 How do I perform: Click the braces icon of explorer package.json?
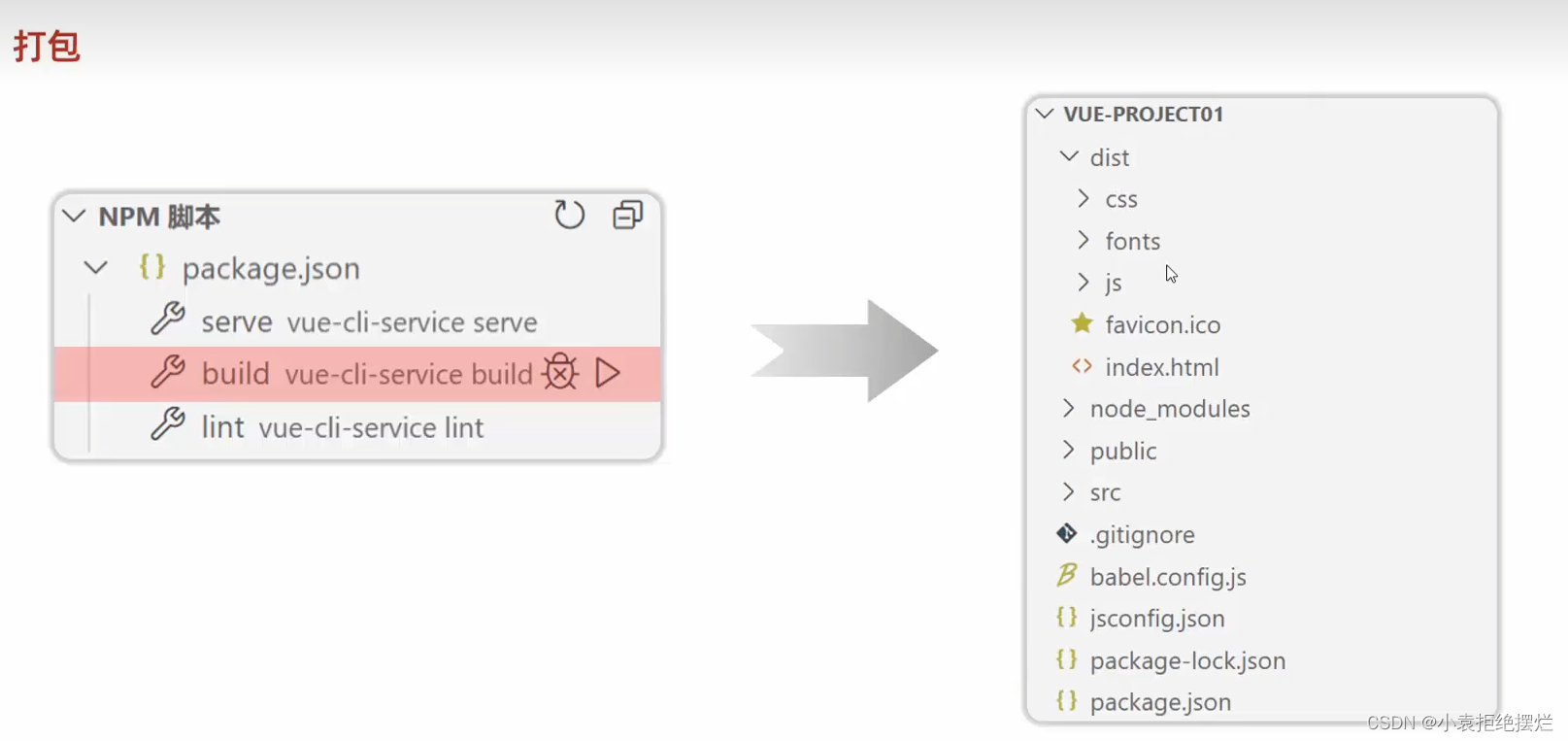[x=1067, y=700]
